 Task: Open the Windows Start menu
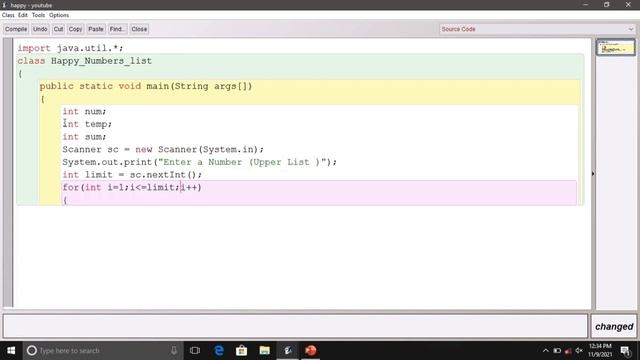[x=11, y=351]
